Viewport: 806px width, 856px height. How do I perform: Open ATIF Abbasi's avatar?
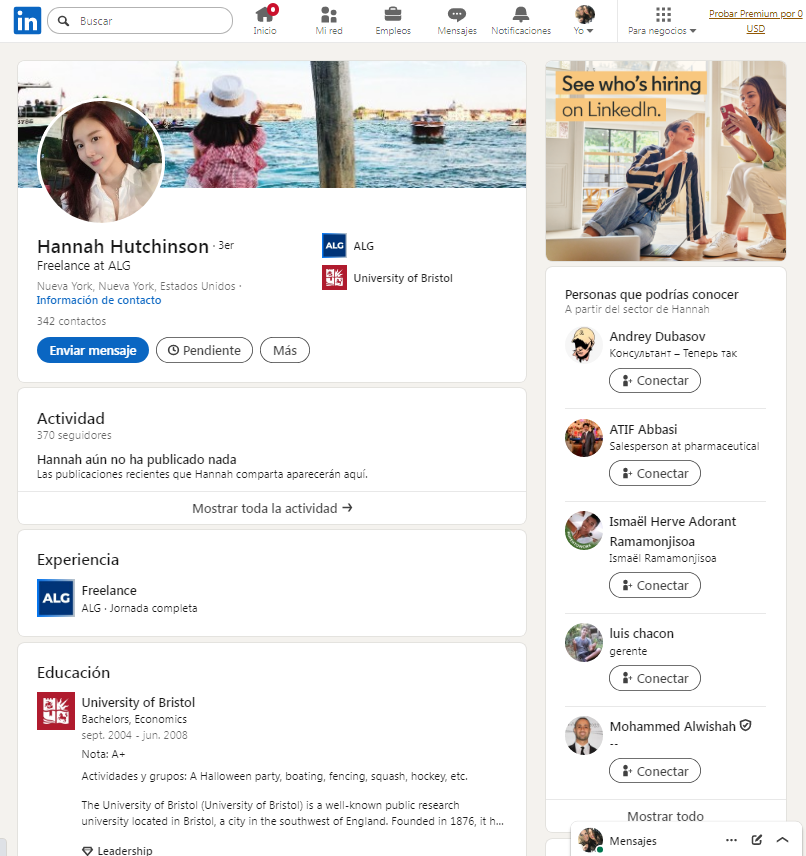point(584,438)
